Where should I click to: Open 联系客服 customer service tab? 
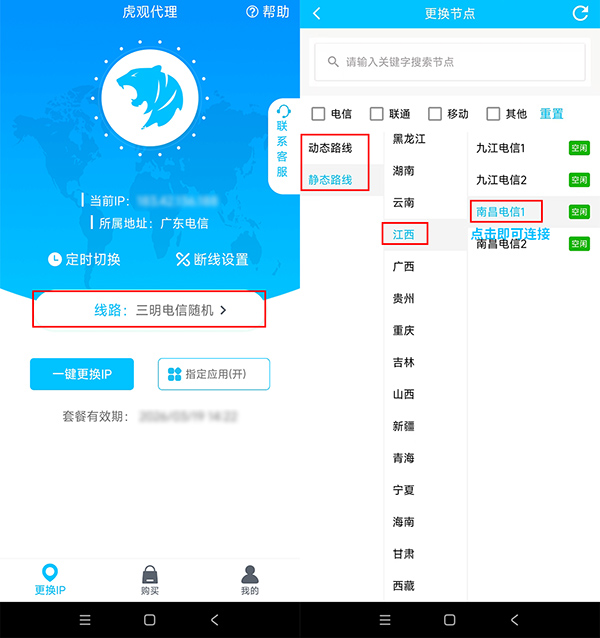click(x=282, y=146)
